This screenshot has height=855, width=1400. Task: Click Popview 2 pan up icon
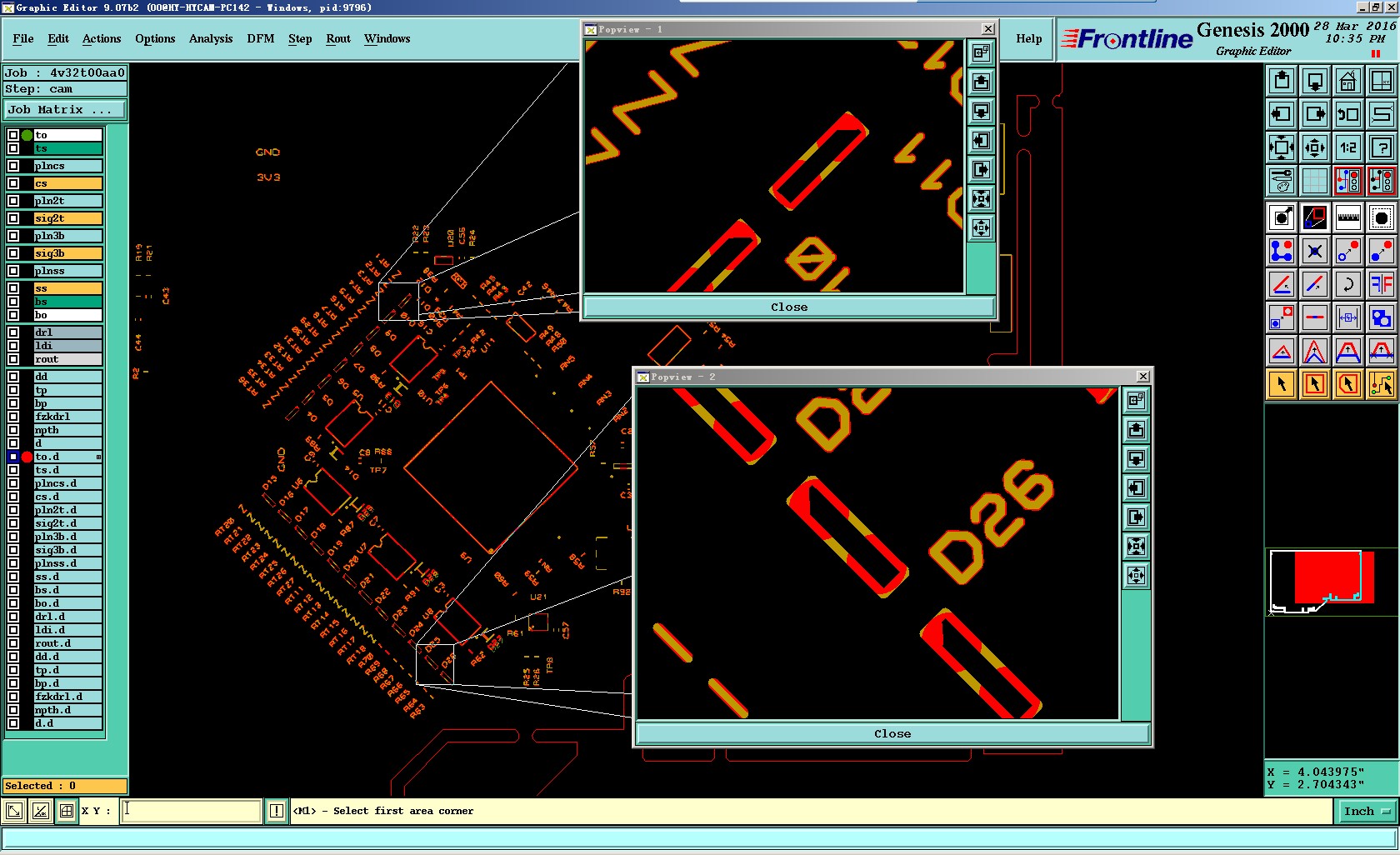[1136, 429]
